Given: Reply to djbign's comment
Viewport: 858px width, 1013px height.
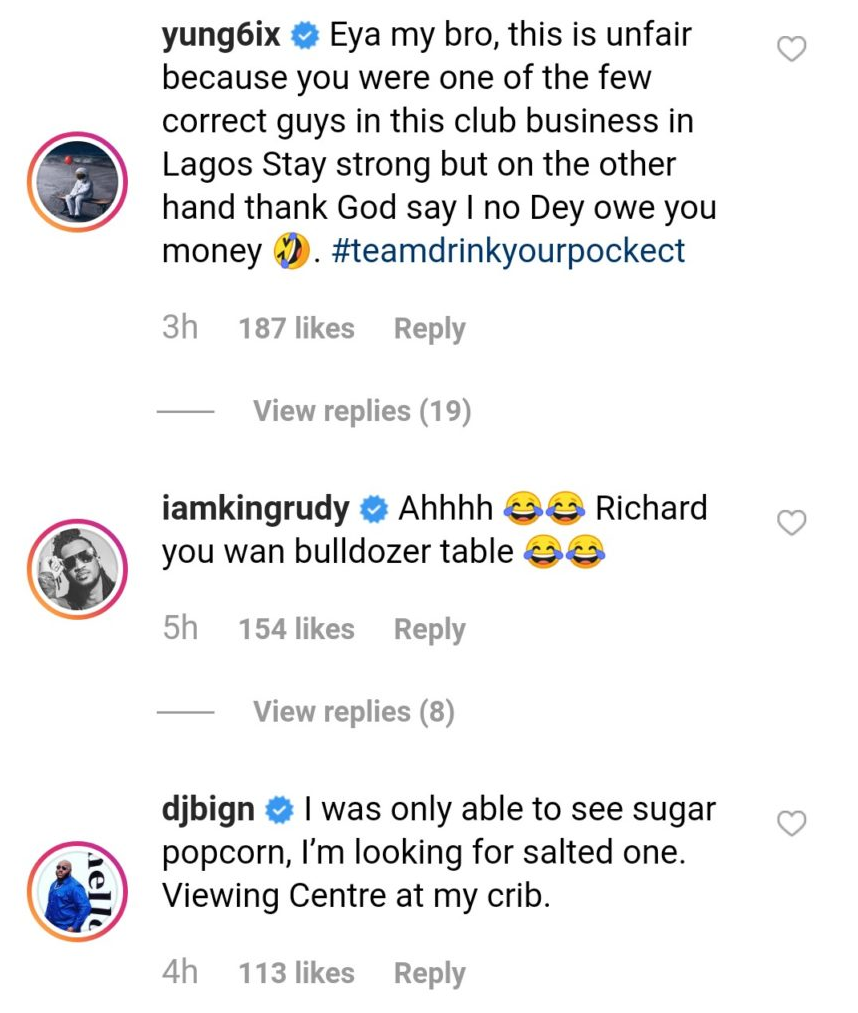Looking at the screenshot, I should 429,973.
